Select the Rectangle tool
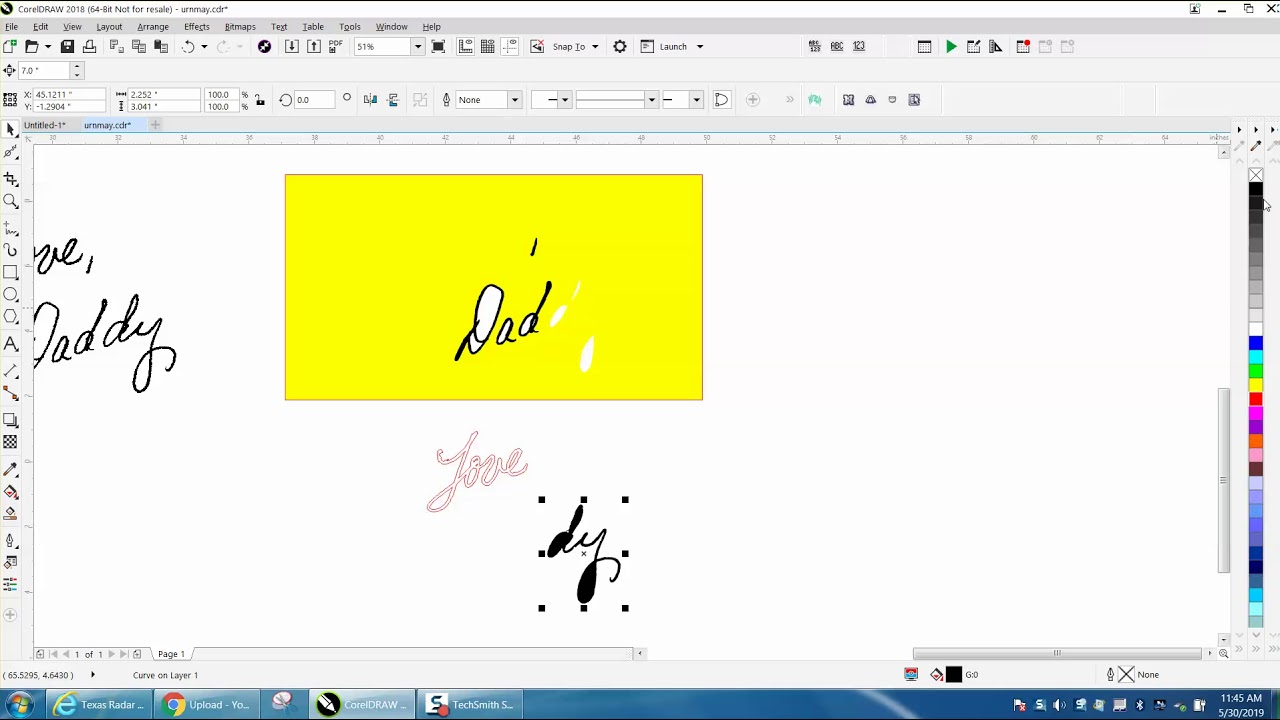The image size is (1280, 720). point(10,272)
